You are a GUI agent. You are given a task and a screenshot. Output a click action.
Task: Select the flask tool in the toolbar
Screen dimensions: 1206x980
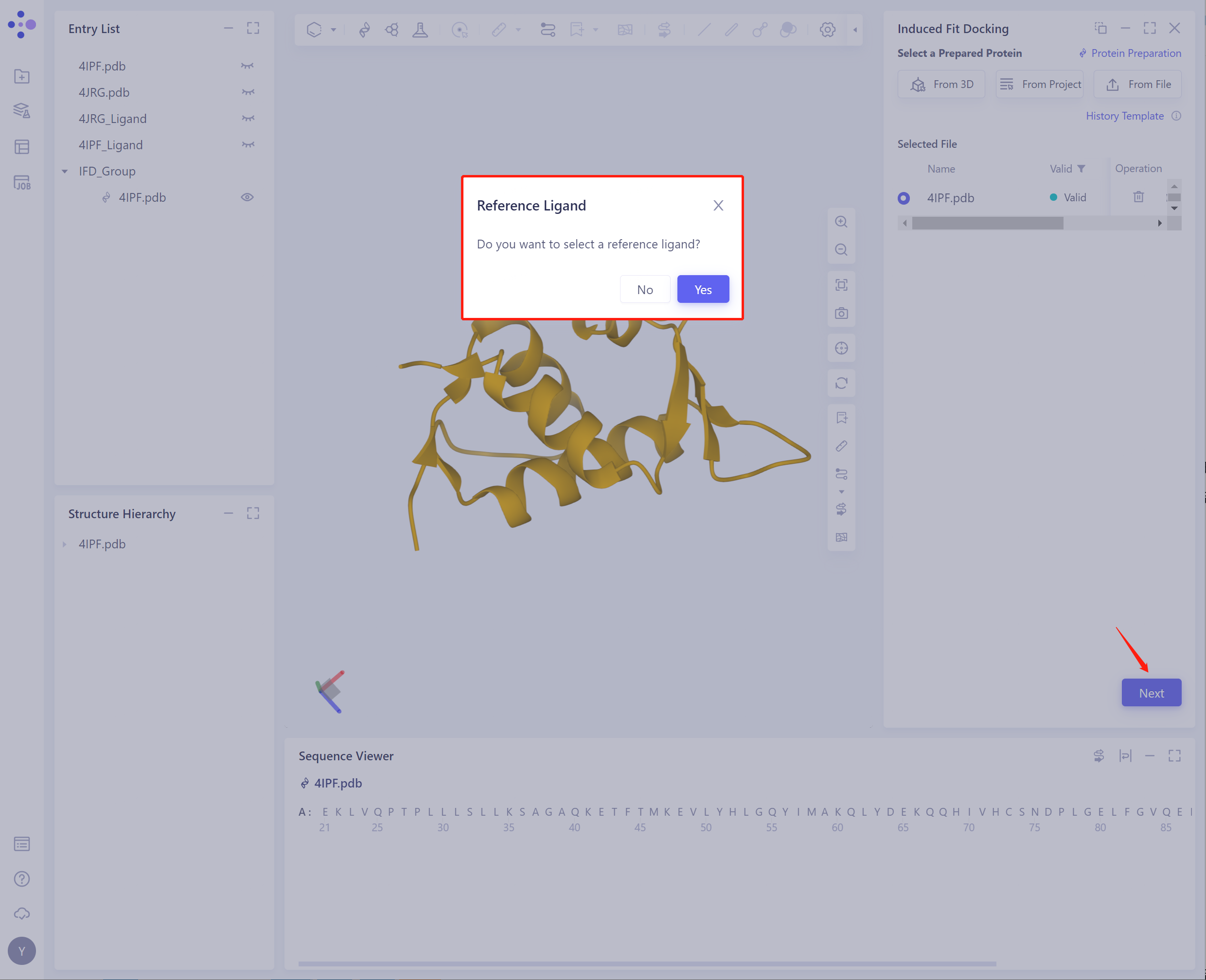[421, 29]
